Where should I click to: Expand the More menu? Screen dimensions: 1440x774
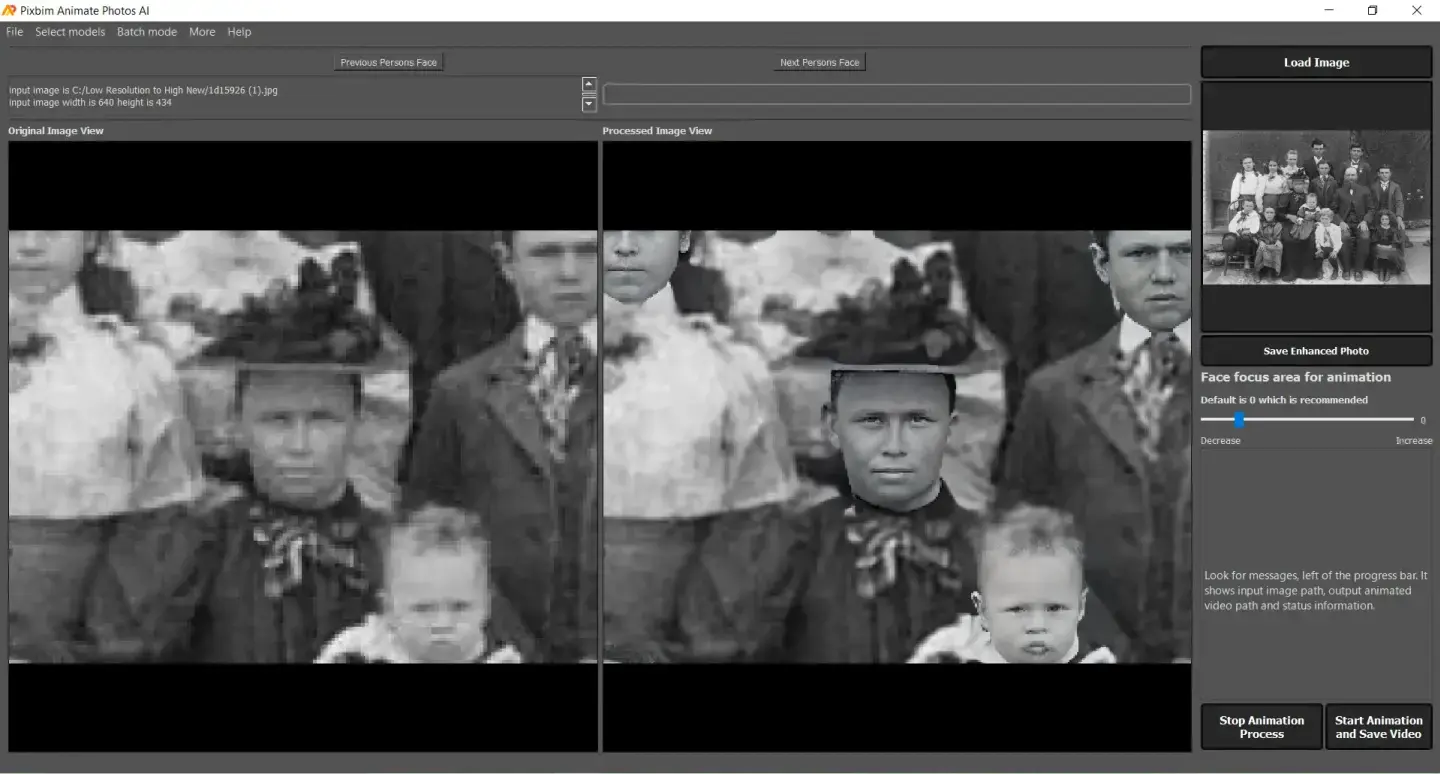(x=202, y=32)
